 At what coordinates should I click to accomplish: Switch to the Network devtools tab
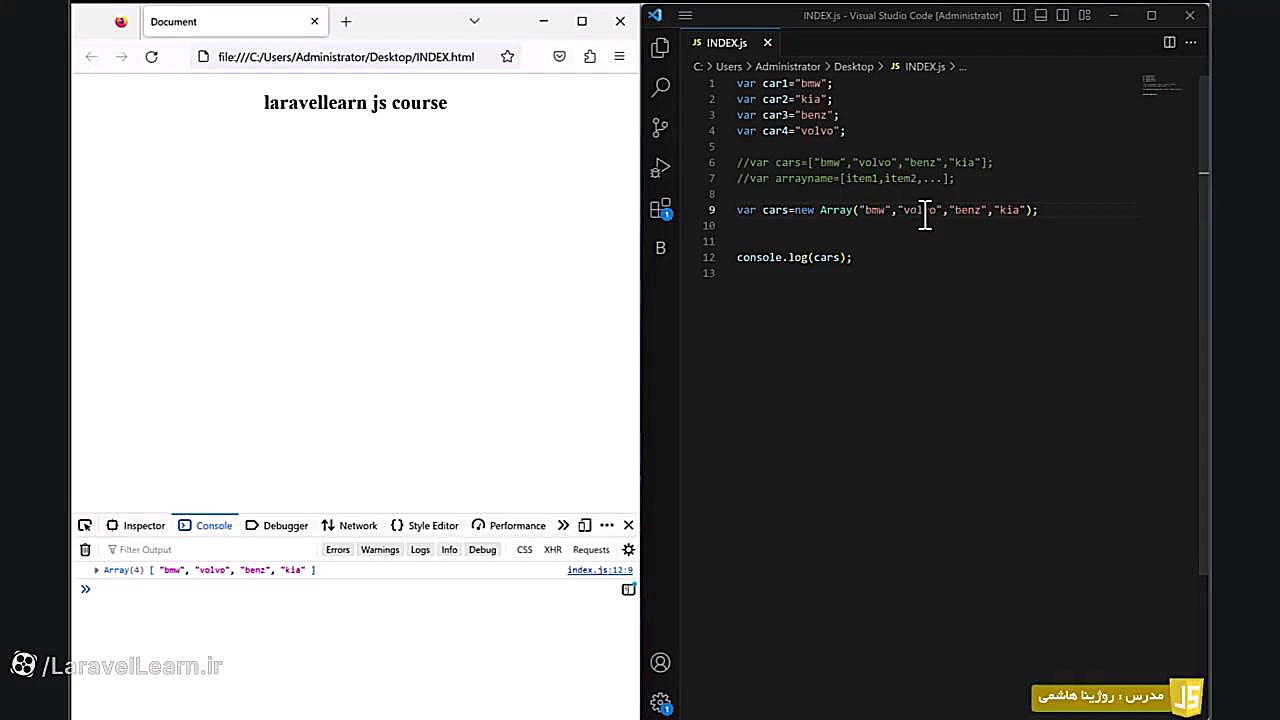(x=349, y=525)
